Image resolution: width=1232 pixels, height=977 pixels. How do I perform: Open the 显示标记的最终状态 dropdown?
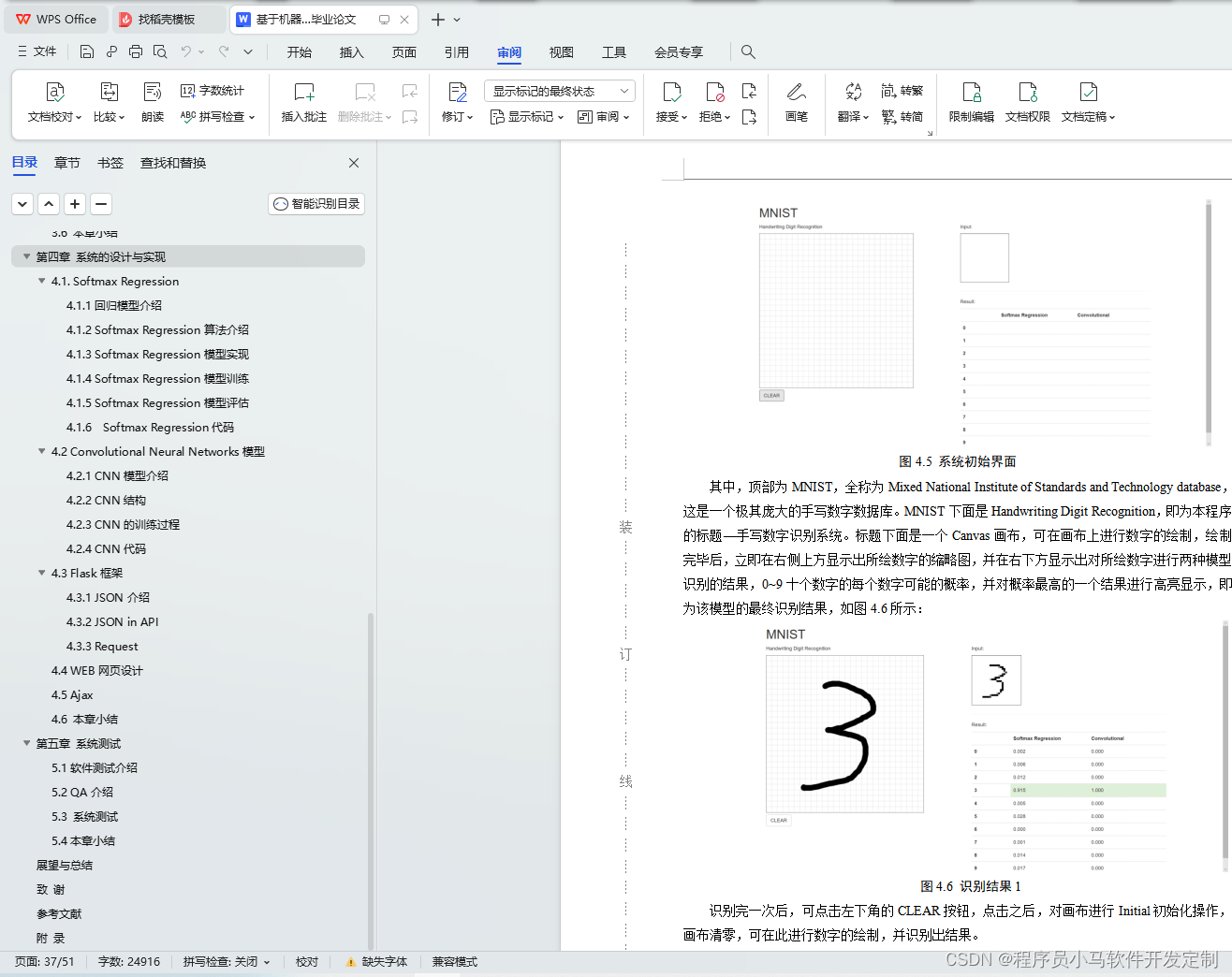click(560, 91)
